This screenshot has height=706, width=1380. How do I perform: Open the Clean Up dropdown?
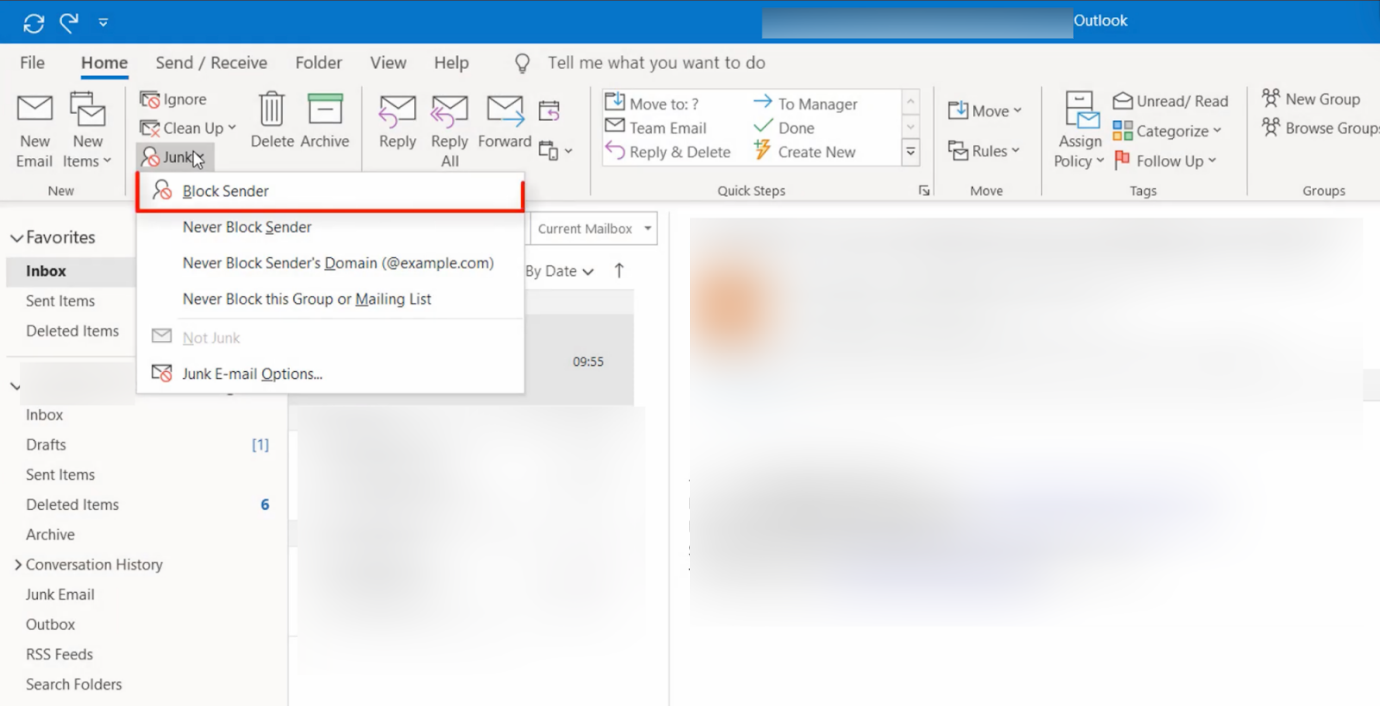click(189, 128)
